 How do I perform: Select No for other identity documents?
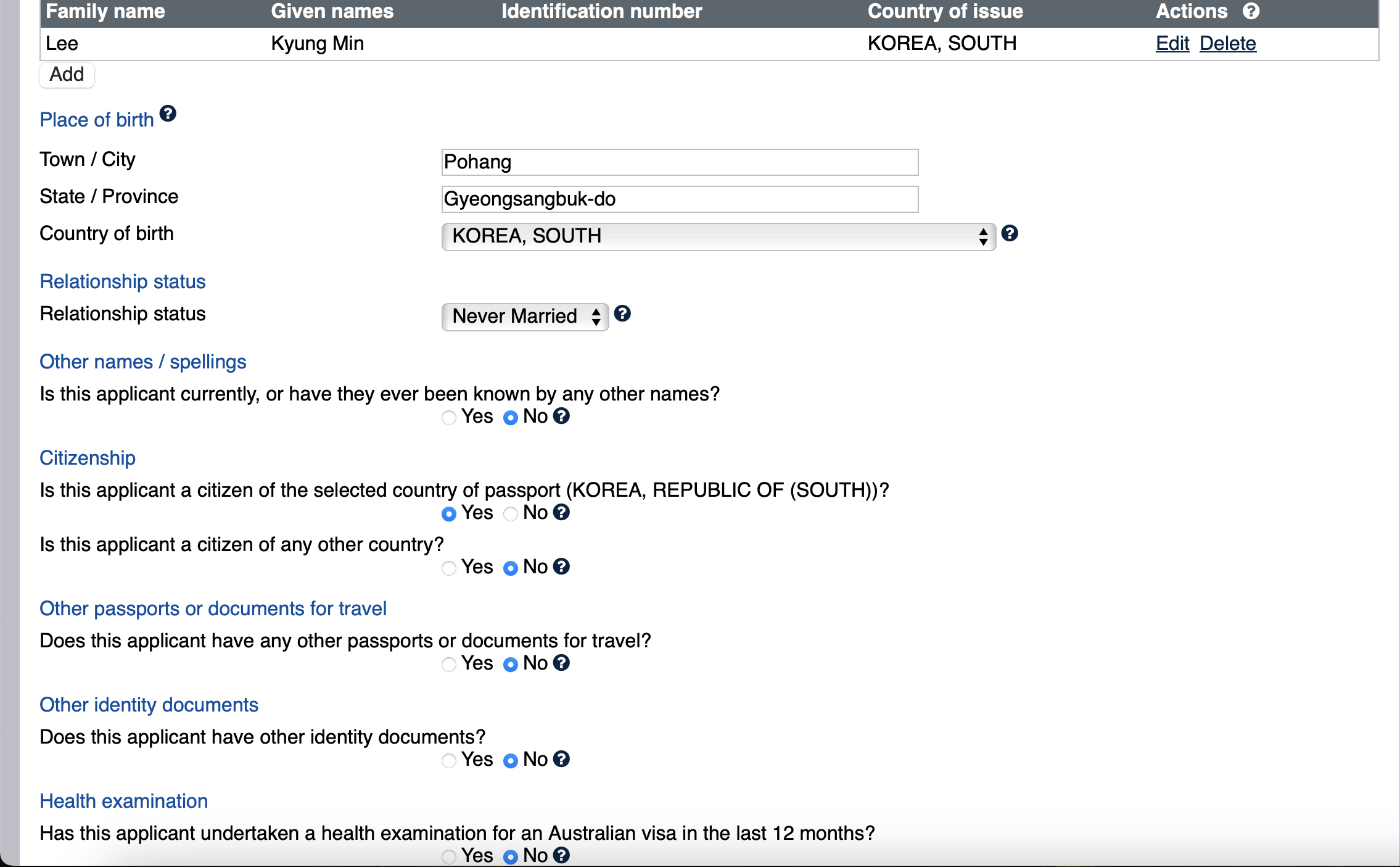click(511, 761)
